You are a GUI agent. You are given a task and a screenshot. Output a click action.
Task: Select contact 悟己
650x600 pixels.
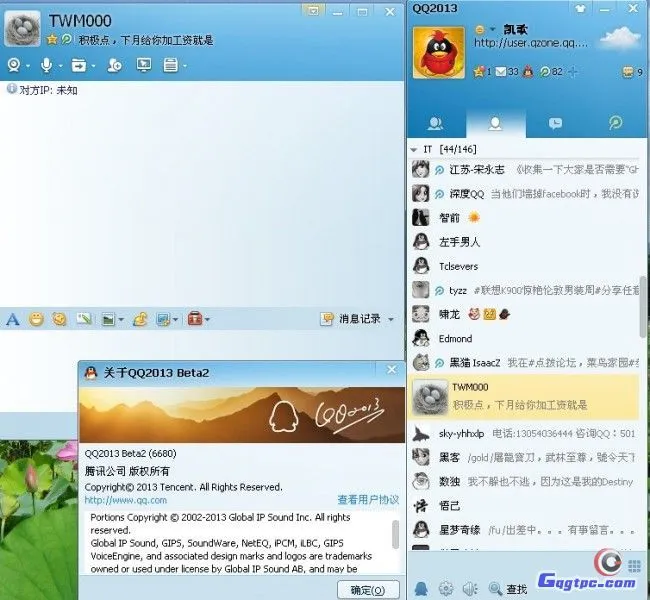526,505
